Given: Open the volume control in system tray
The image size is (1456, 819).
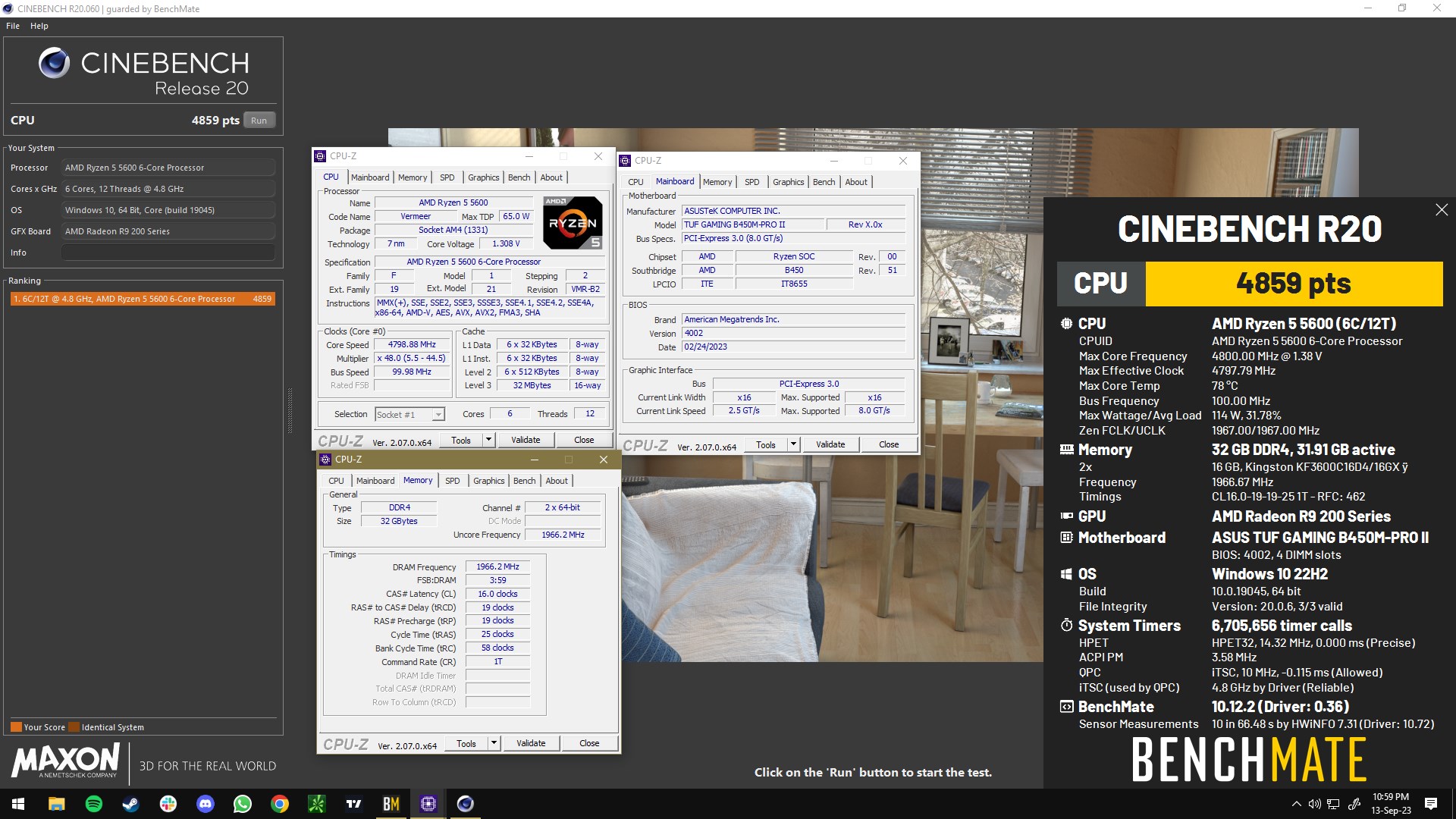Looking at the screenshot, I should pos(1315,804).
